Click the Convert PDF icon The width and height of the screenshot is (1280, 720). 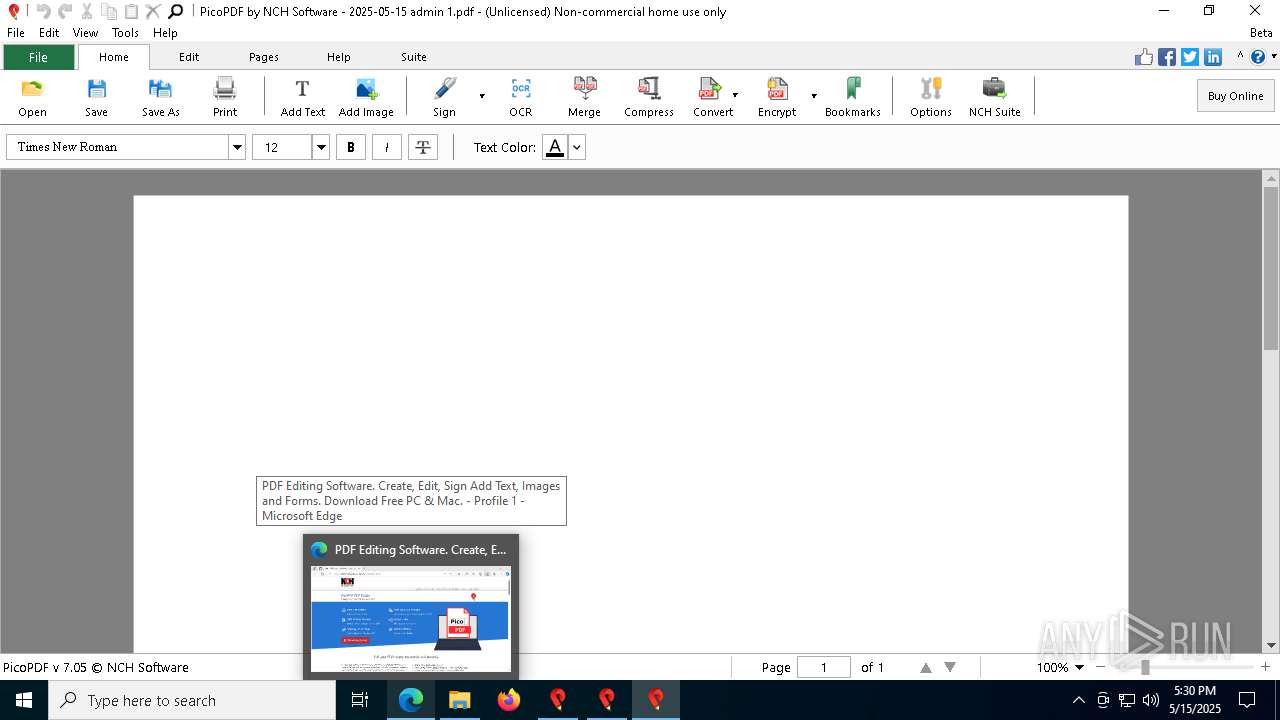[709, 88]
